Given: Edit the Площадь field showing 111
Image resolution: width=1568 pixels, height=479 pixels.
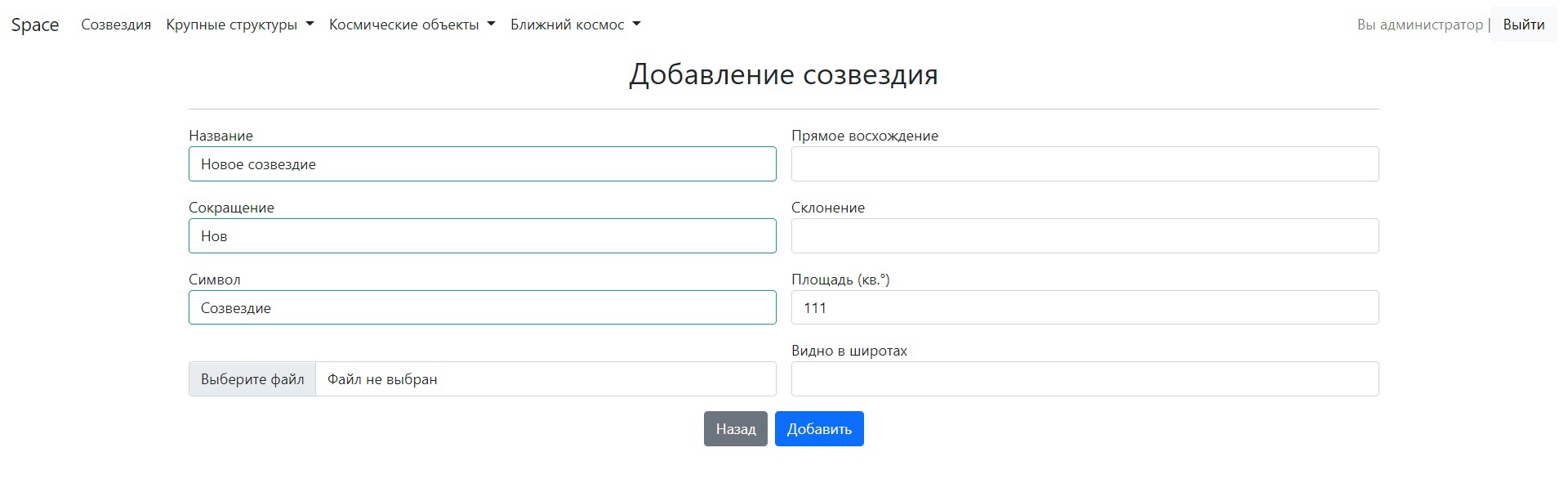Looking at the screenshot, I should tap(1085, 308).
